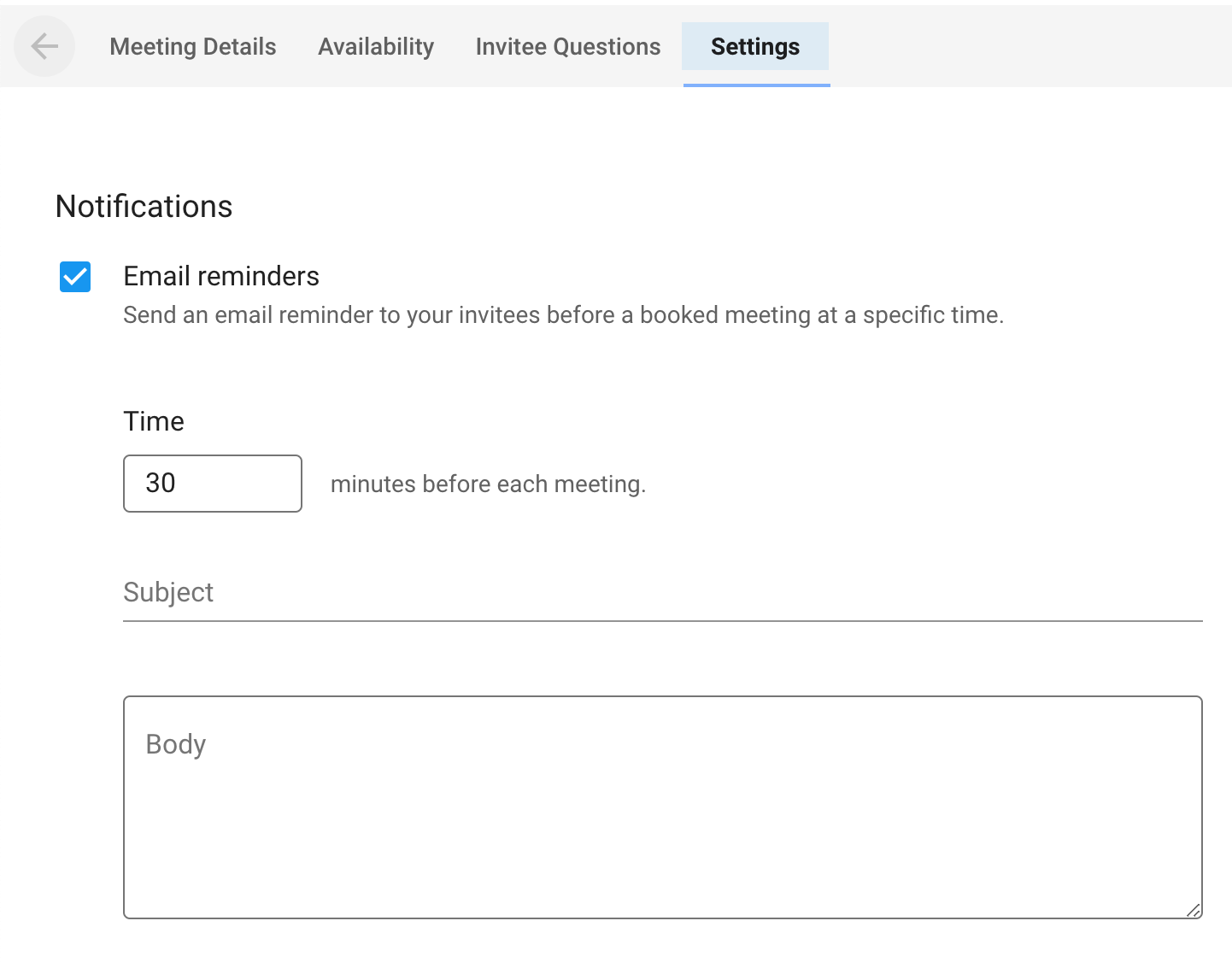
Task: Click the Time label
Action: pyautogui.click(x=154, y=421)
